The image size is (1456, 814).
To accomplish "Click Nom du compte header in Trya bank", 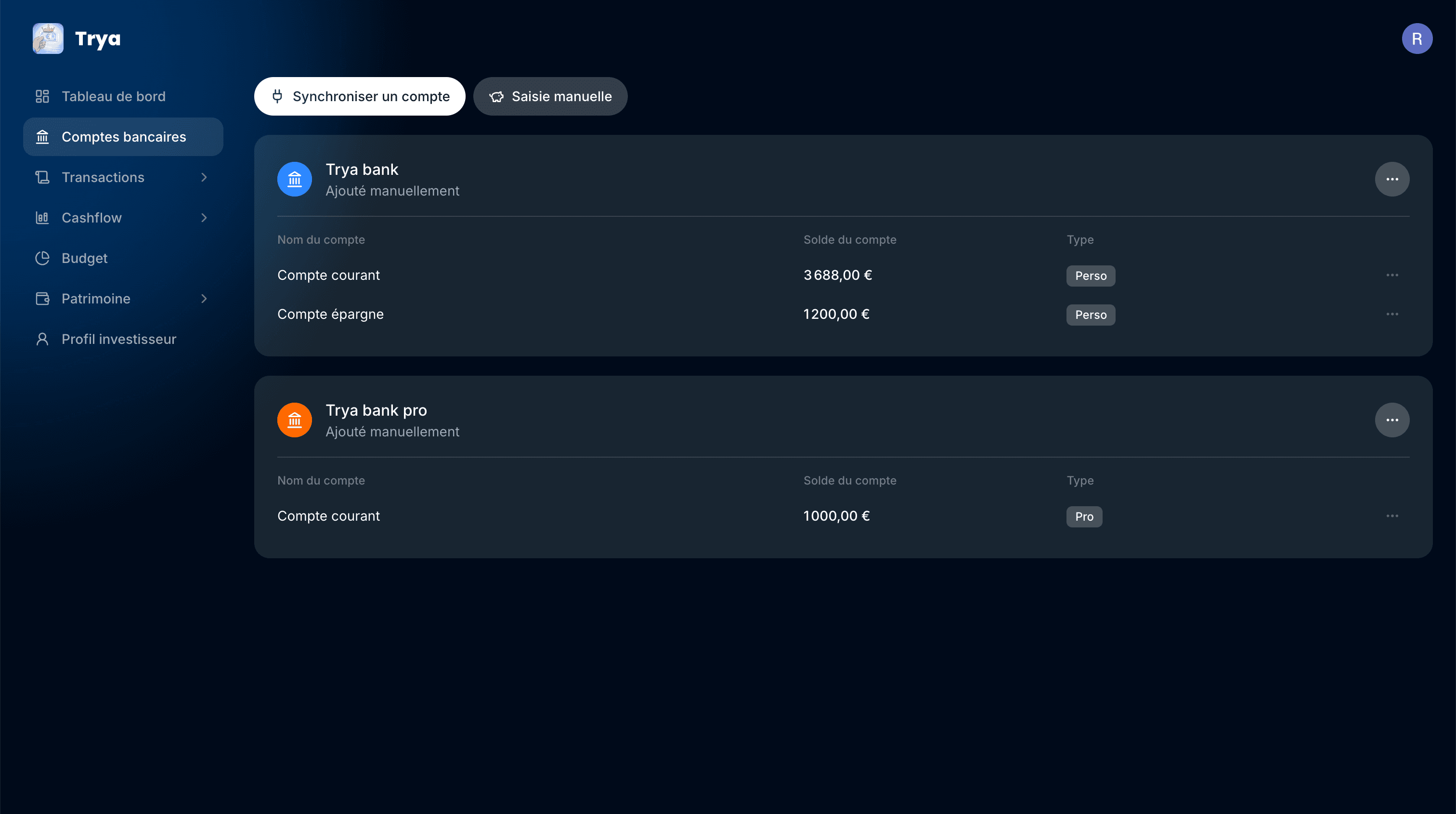I will point(321,240).
